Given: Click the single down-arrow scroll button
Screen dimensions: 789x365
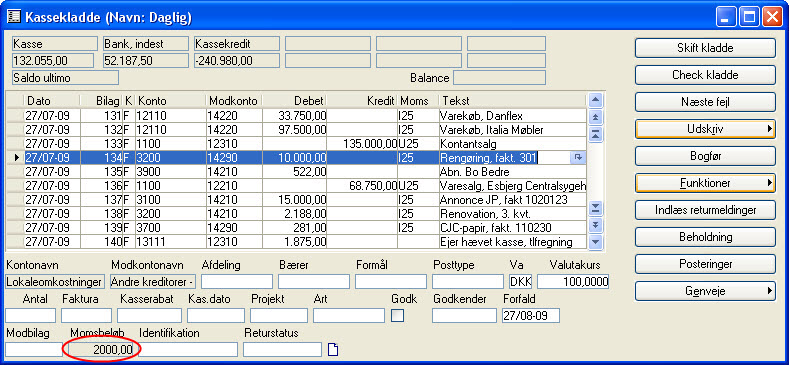Looking at the screenshot, I should (596, 242).
